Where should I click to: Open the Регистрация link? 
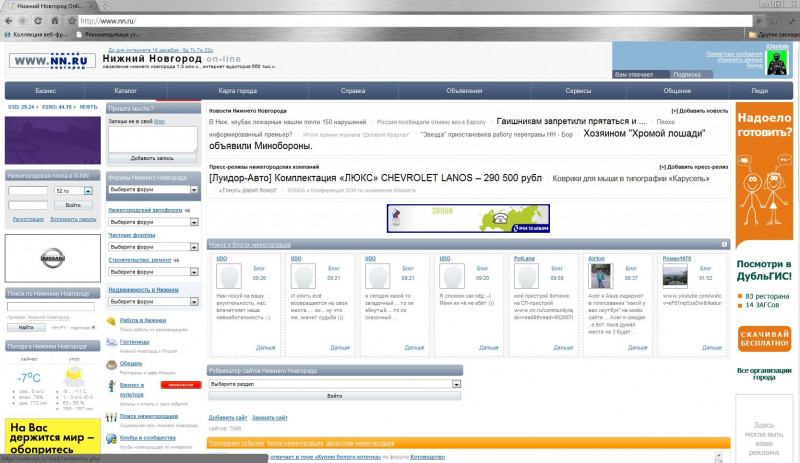click(x=28, y=219)
